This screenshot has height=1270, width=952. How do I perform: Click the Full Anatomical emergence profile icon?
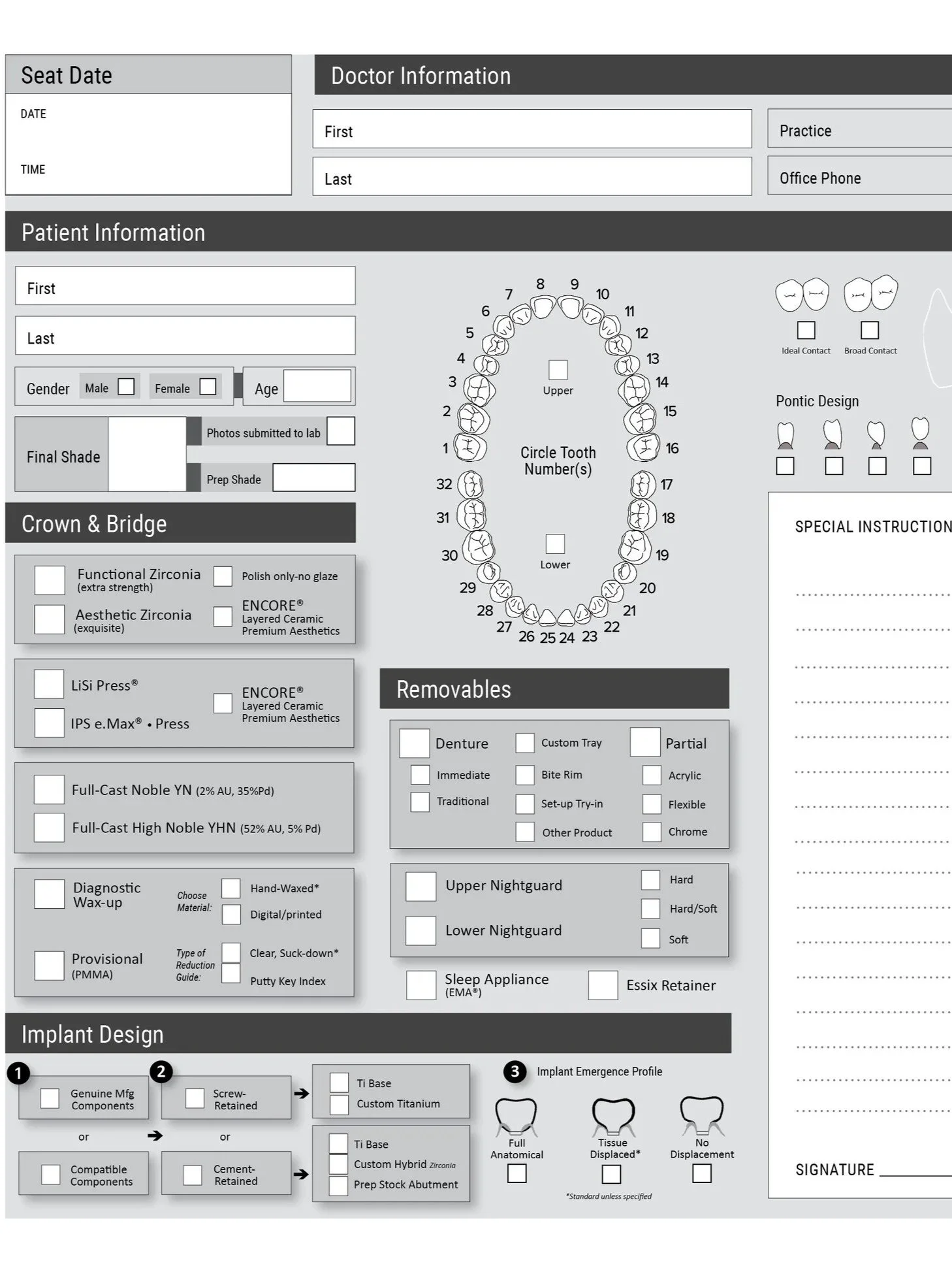516,1116
